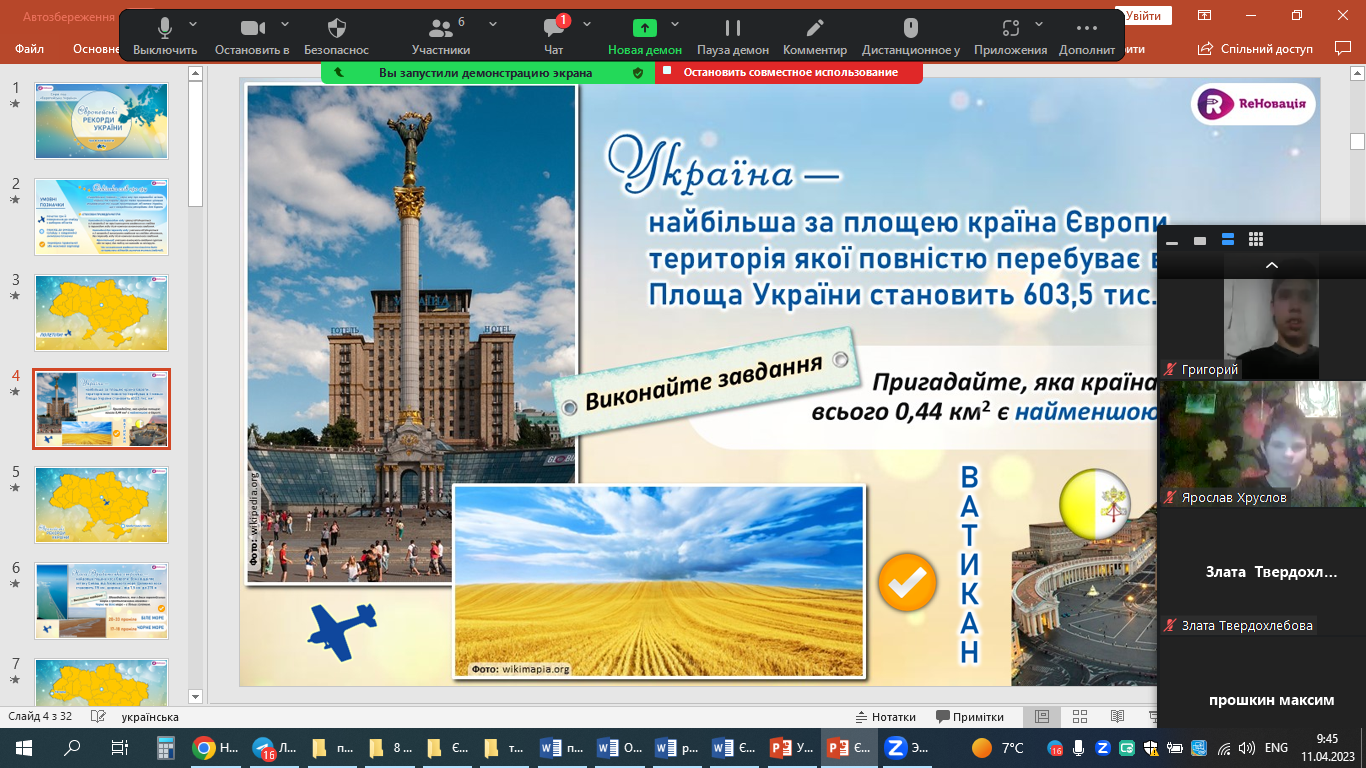Viewport: 1366px width, 768px height.
Task: Expand video options arrow next to camera
Action: [285, 24]
